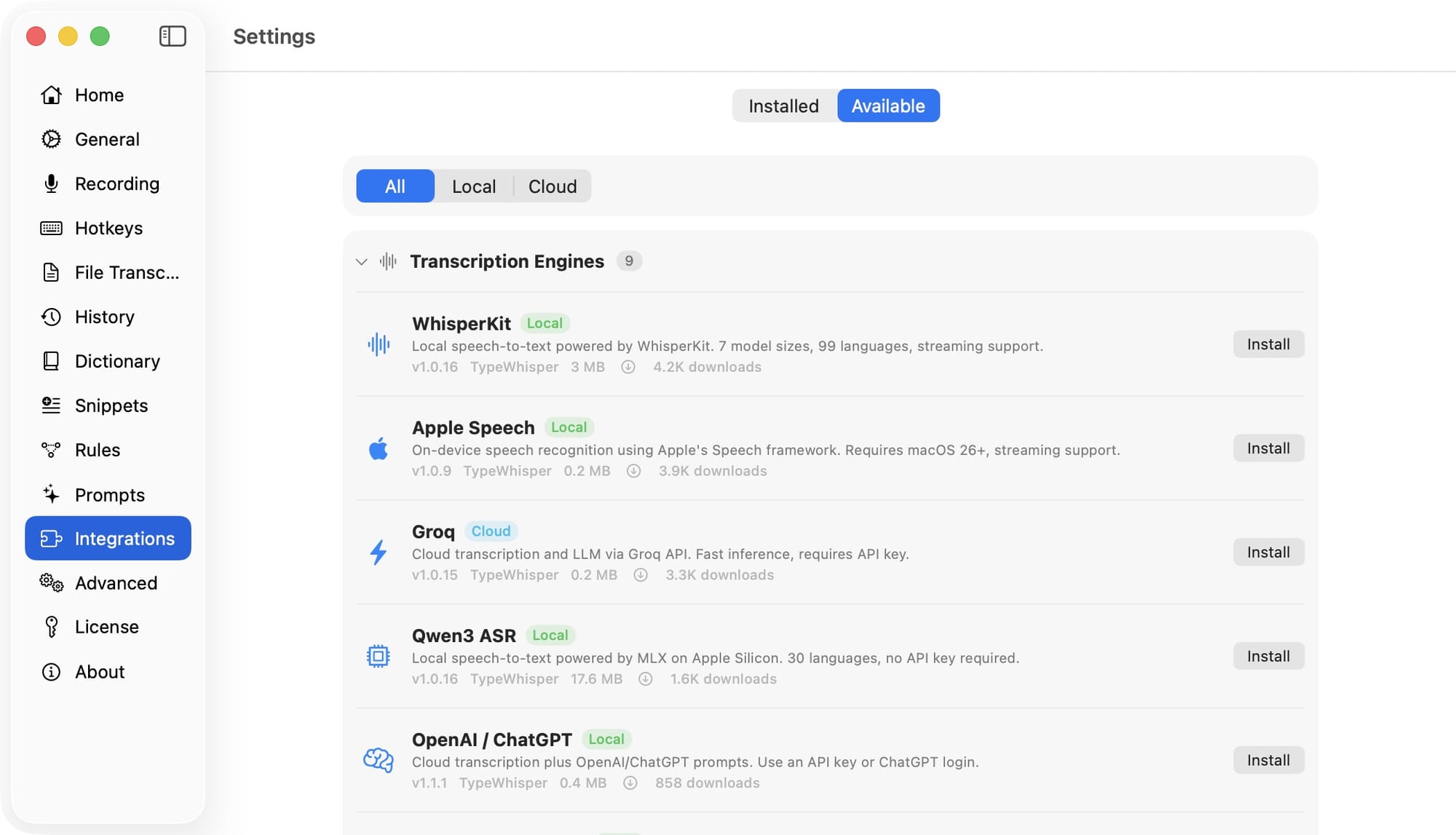
Task: Click the Integrations plug icon
Action: (x=51, y=538)
